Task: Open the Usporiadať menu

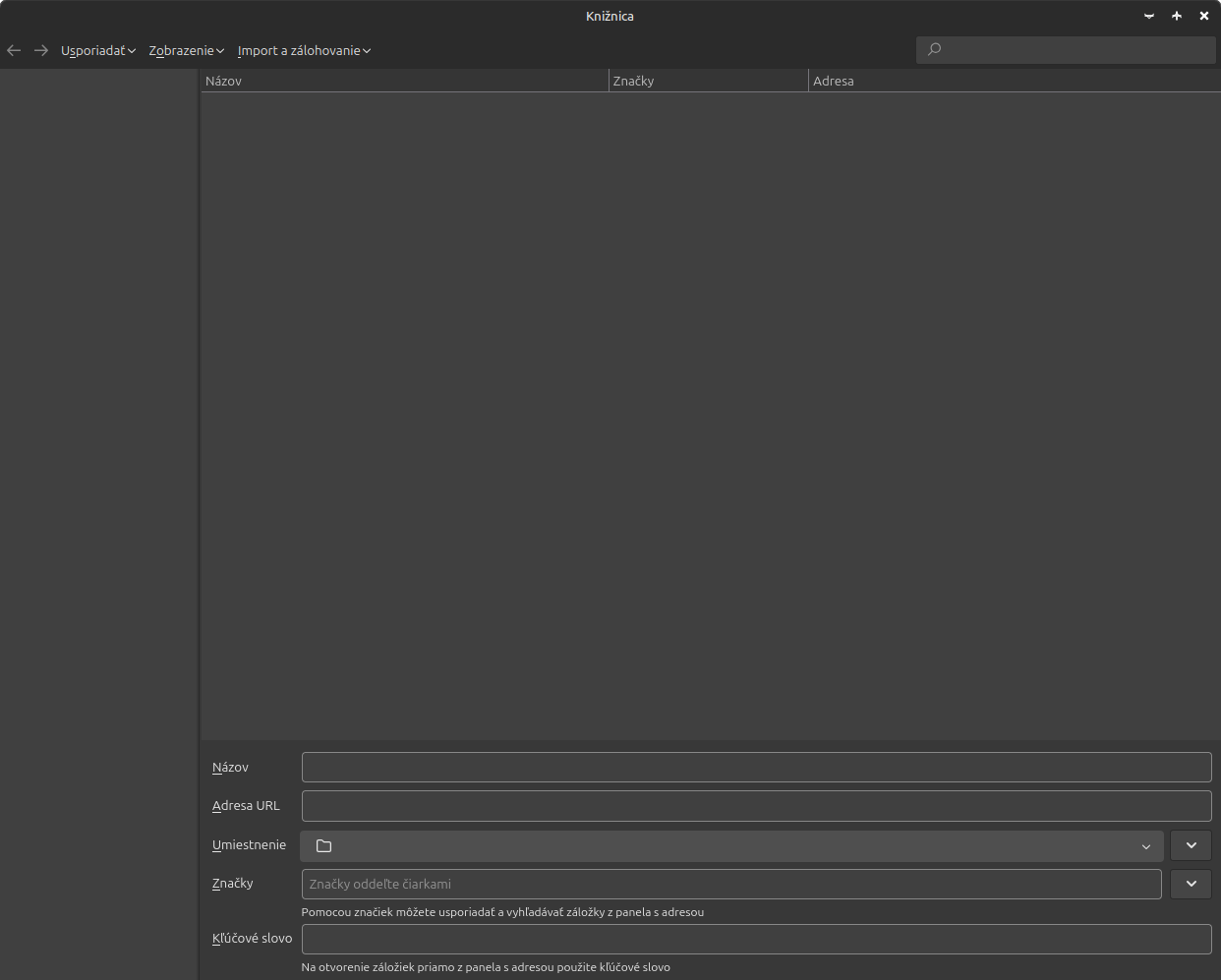Action: (98, 50)
